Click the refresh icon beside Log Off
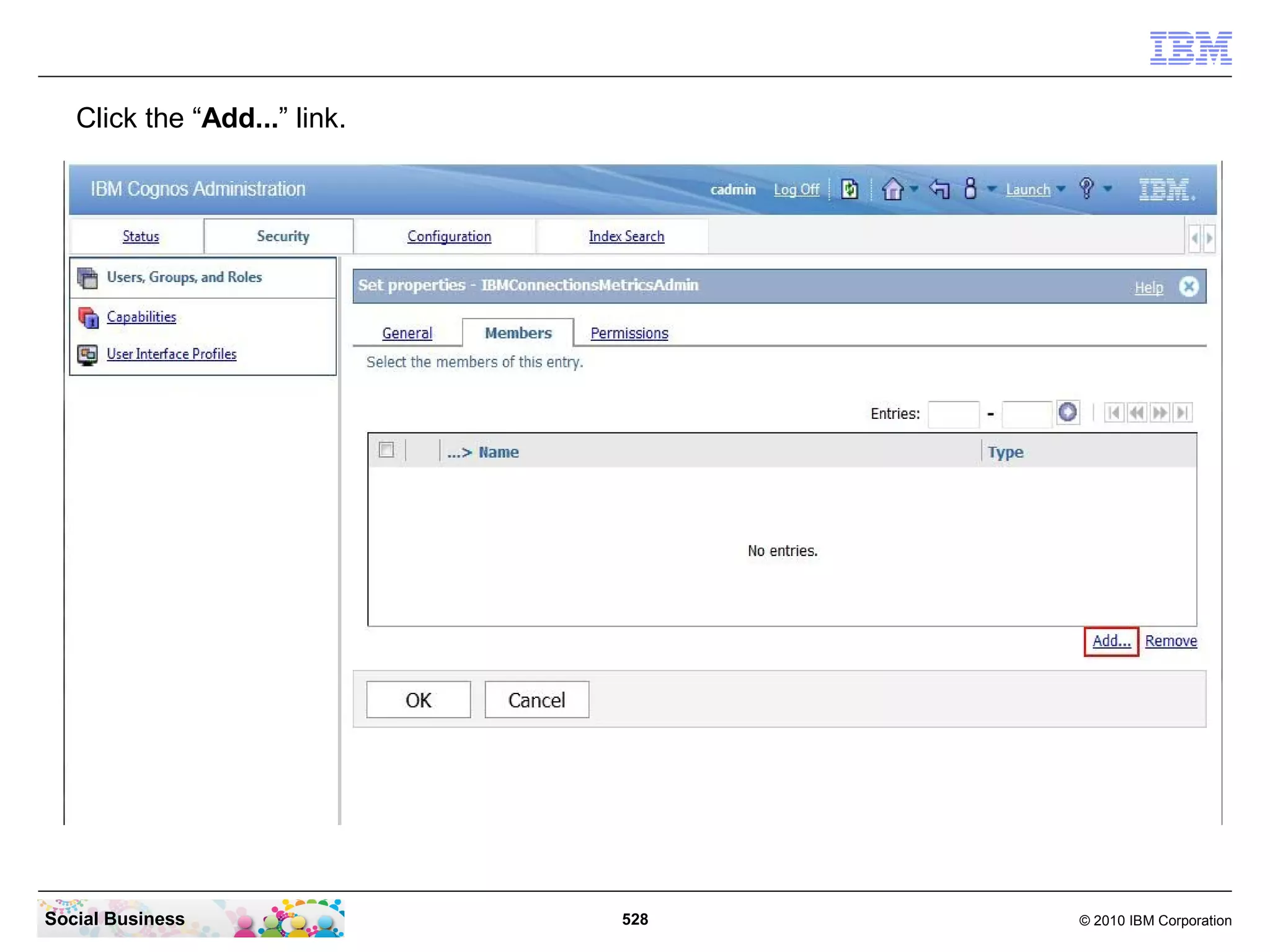This screenshot has width=1270, height=952. pyautogui.click(x=850, y=188)
